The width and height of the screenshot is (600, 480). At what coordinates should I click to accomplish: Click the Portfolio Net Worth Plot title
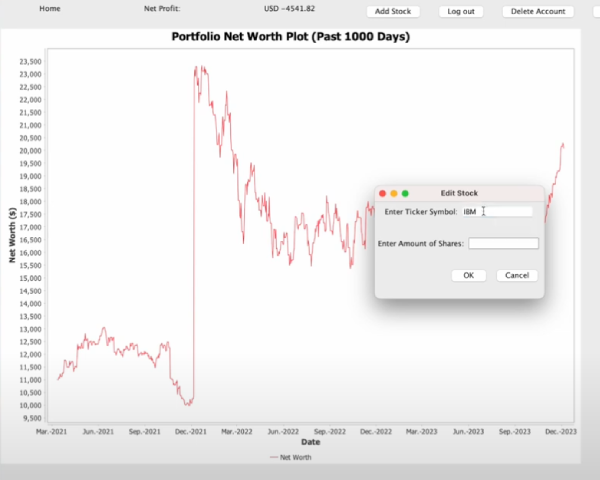[290, 37]
